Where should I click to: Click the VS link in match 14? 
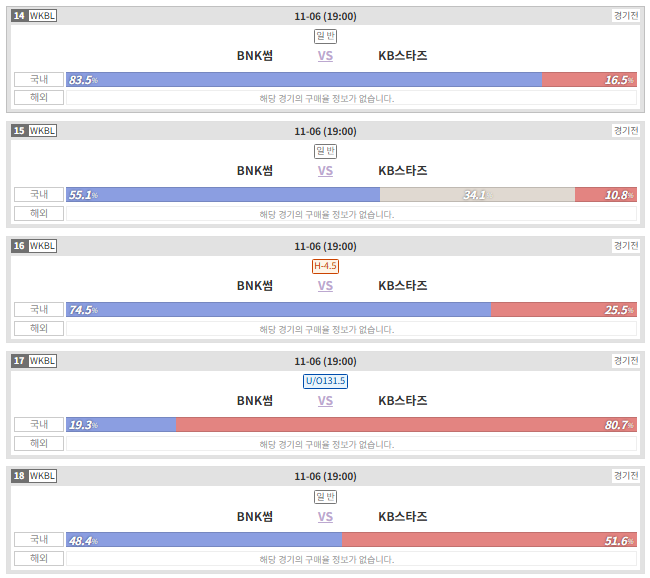coord(325,56)
